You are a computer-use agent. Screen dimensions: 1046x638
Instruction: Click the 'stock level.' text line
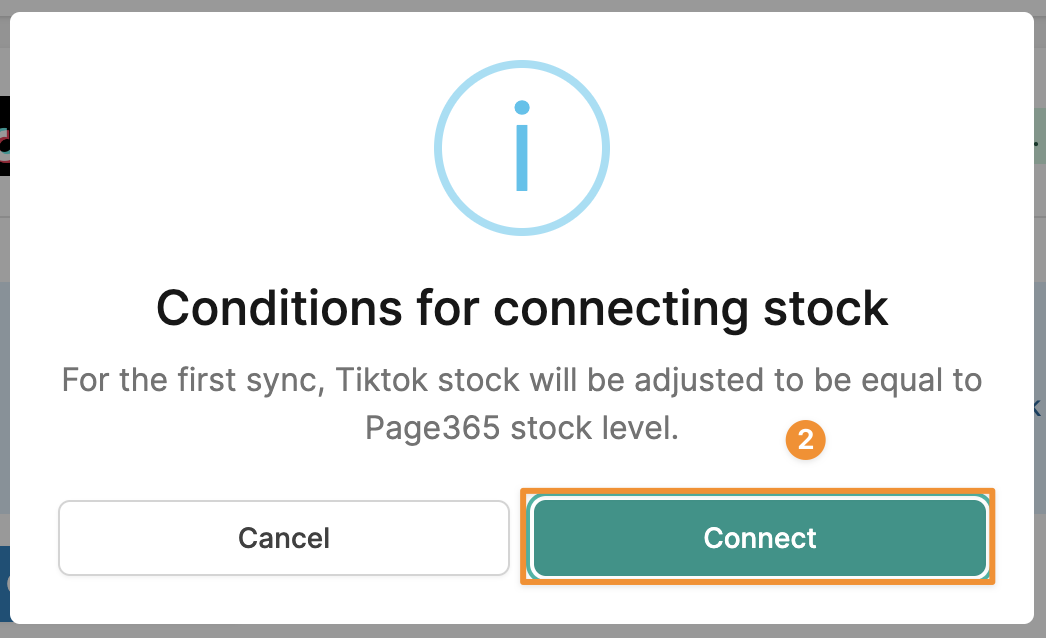pos(522,428)
